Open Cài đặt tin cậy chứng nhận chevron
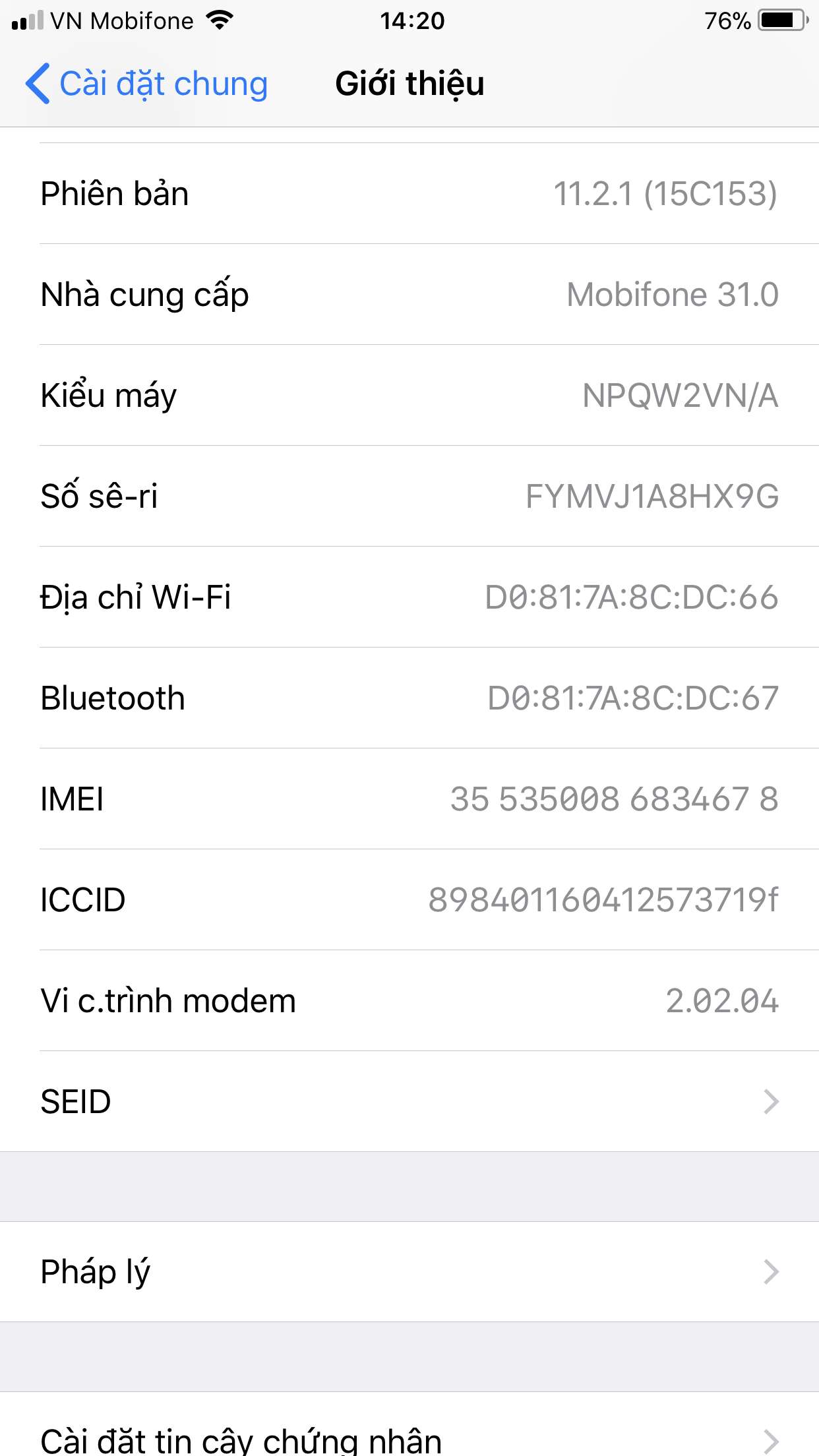The height and width of the screenshot is (1456, 819). click(x=771, y=1441)
